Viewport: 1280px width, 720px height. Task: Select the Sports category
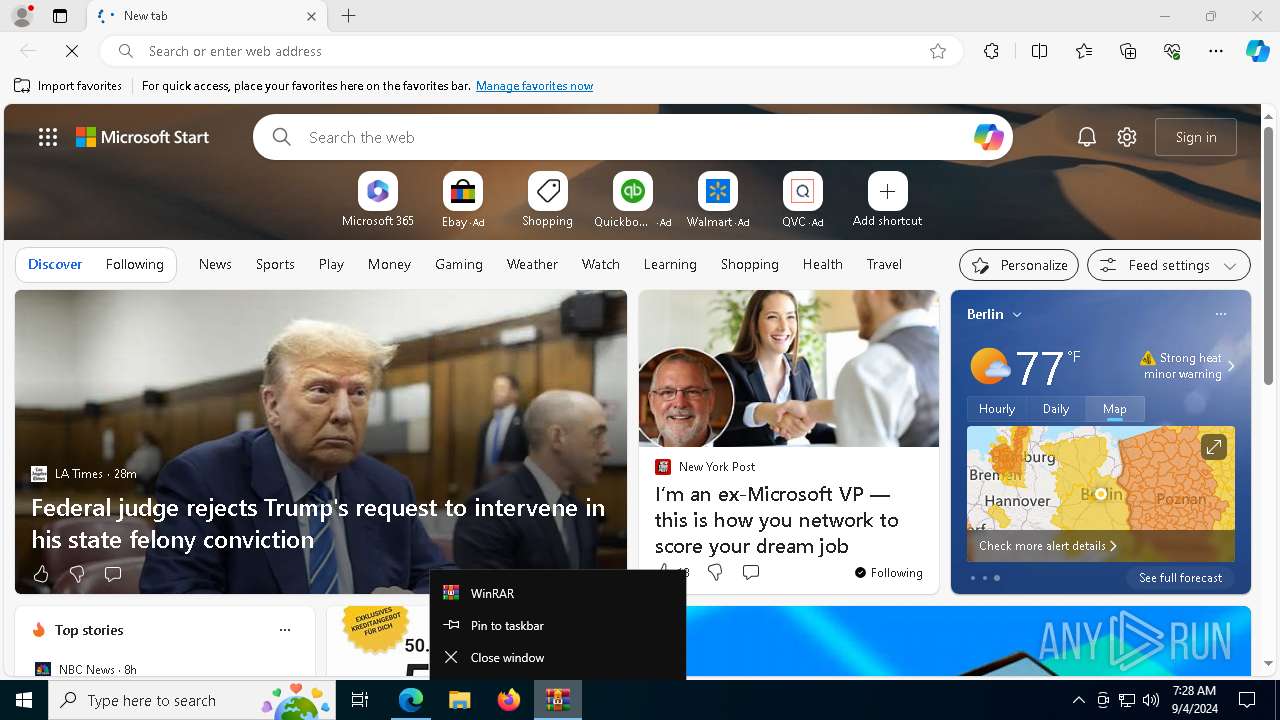tap(275, 264)
